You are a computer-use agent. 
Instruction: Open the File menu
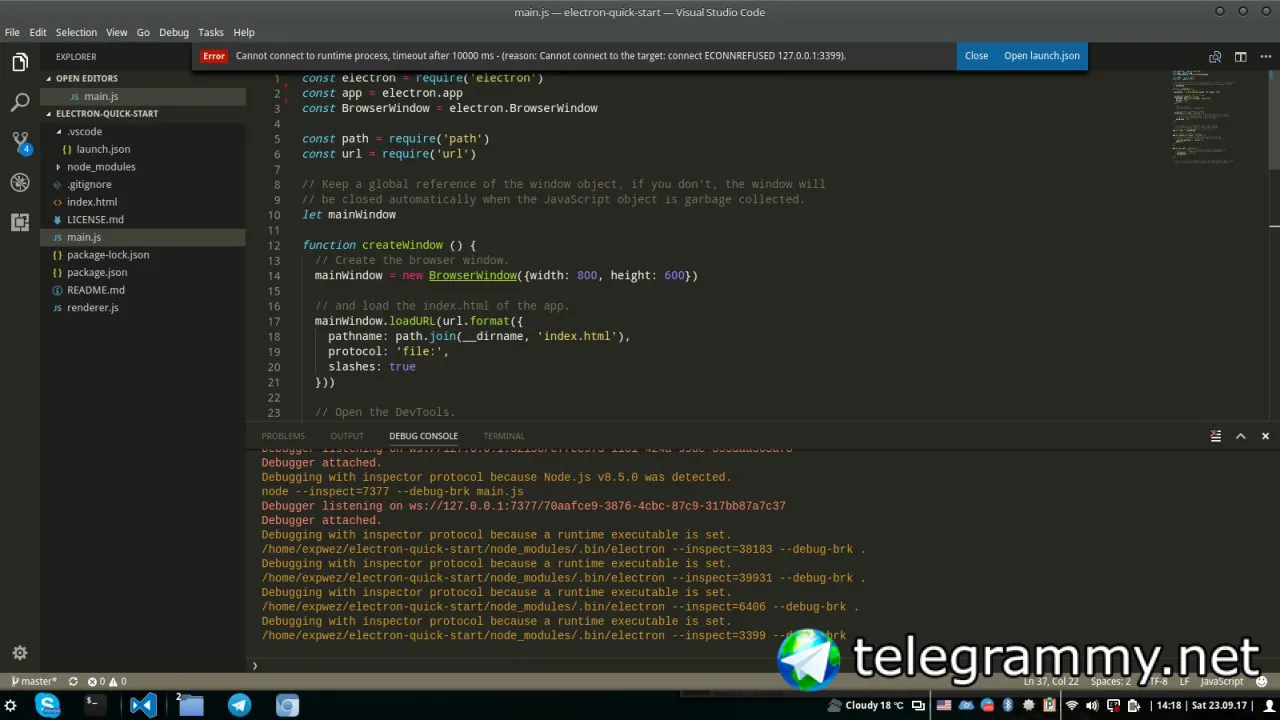tap(12, 32)
